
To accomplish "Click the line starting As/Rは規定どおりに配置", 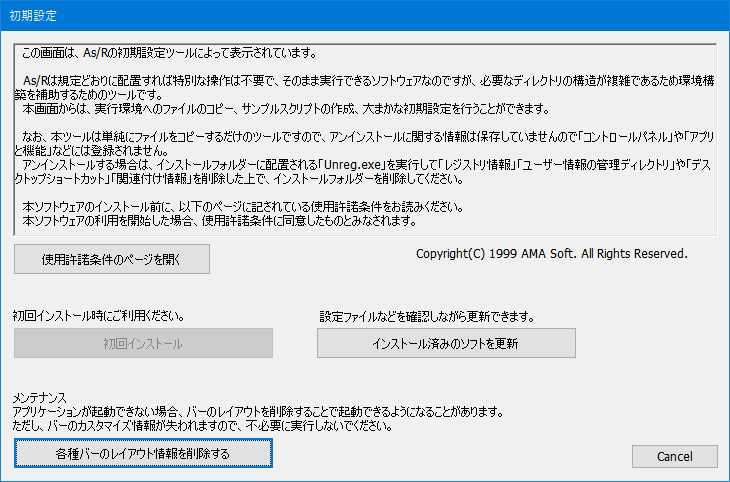I will (x=360, y=80).
